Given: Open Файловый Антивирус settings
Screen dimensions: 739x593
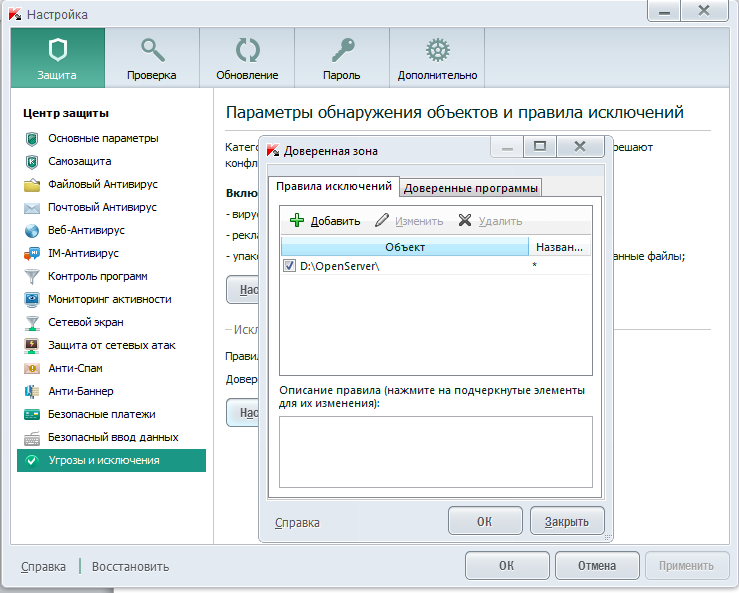Looking at the screenshot, I should pyautogui.click(x=103, y=184).
